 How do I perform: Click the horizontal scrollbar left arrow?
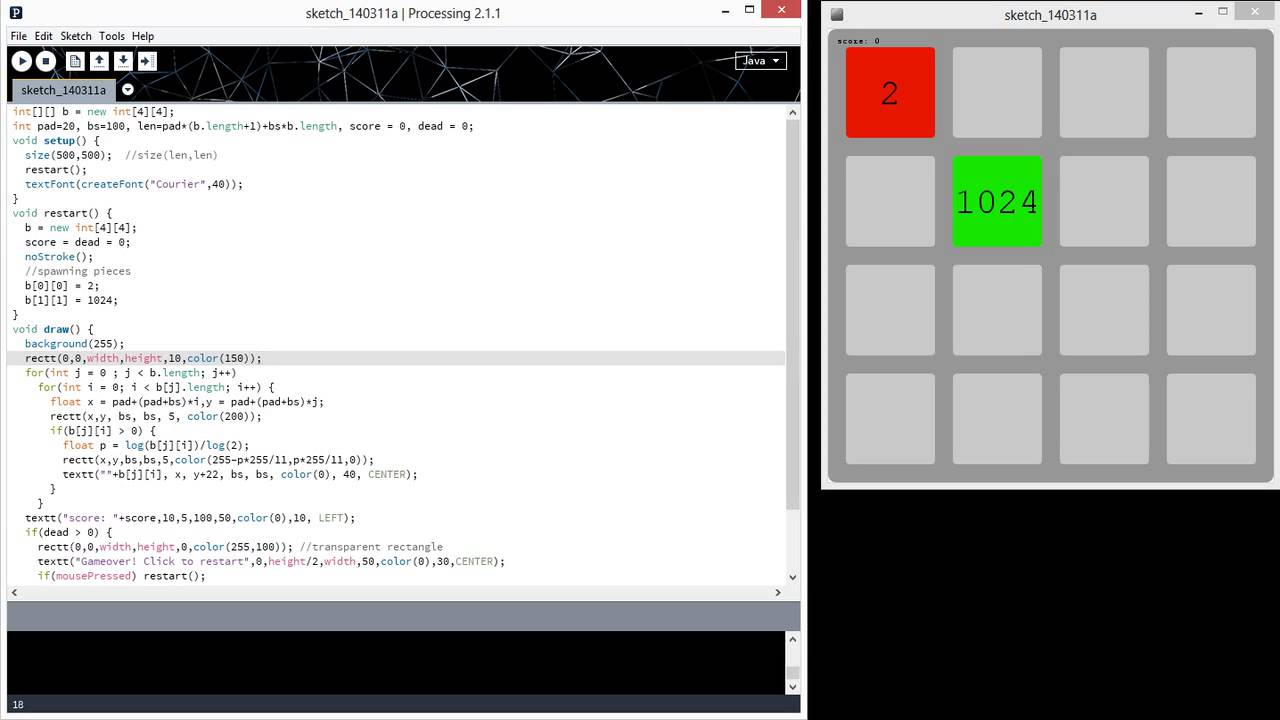[x=14, y=592]
